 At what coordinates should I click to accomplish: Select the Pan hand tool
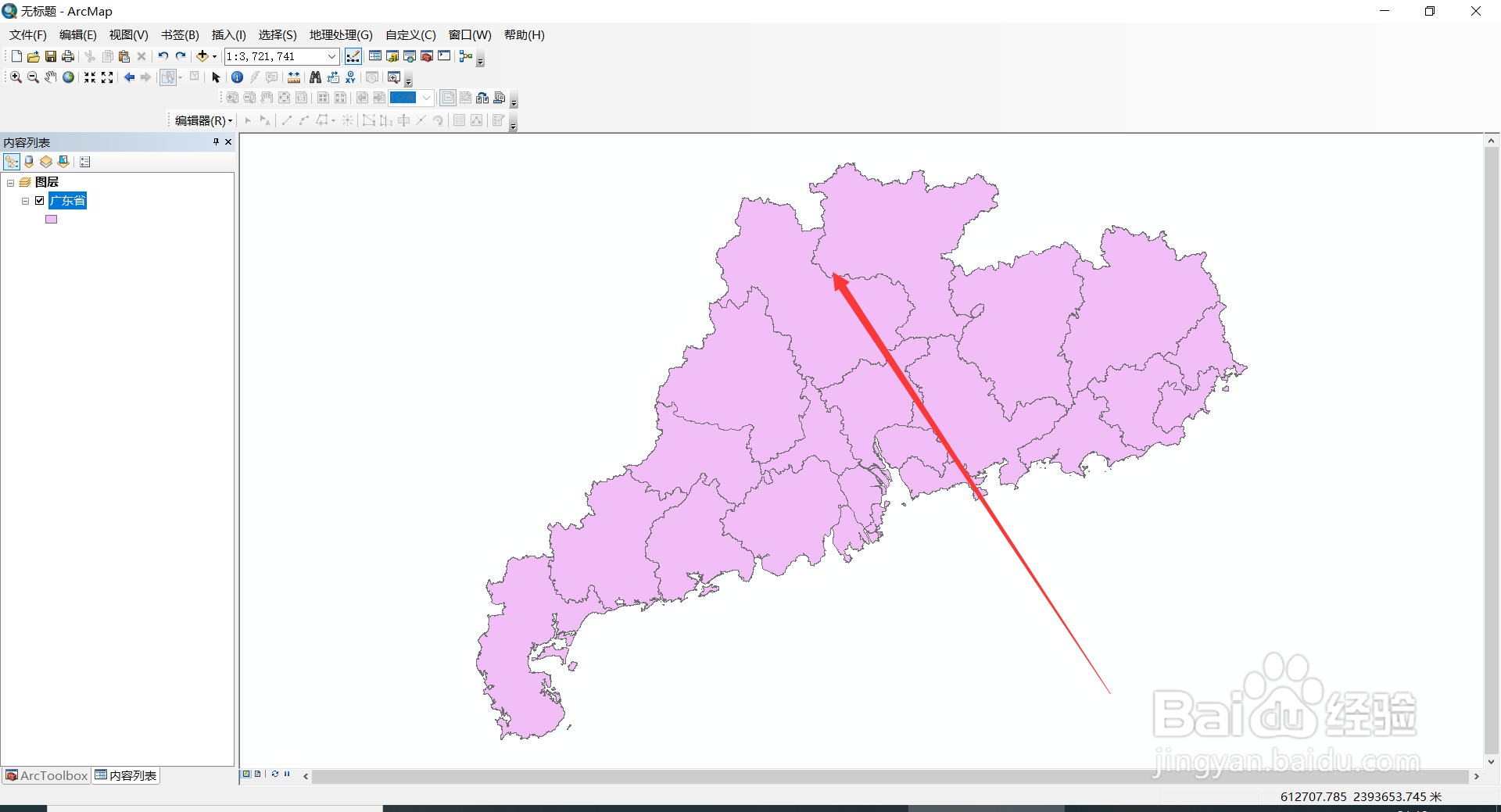(x=51, y=77)
